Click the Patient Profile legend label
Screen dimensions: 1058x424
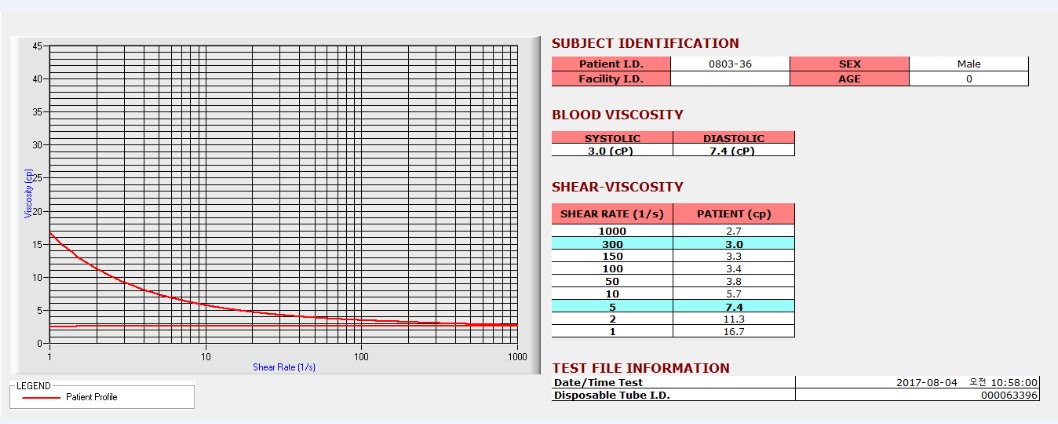click(x=92, y=398)
